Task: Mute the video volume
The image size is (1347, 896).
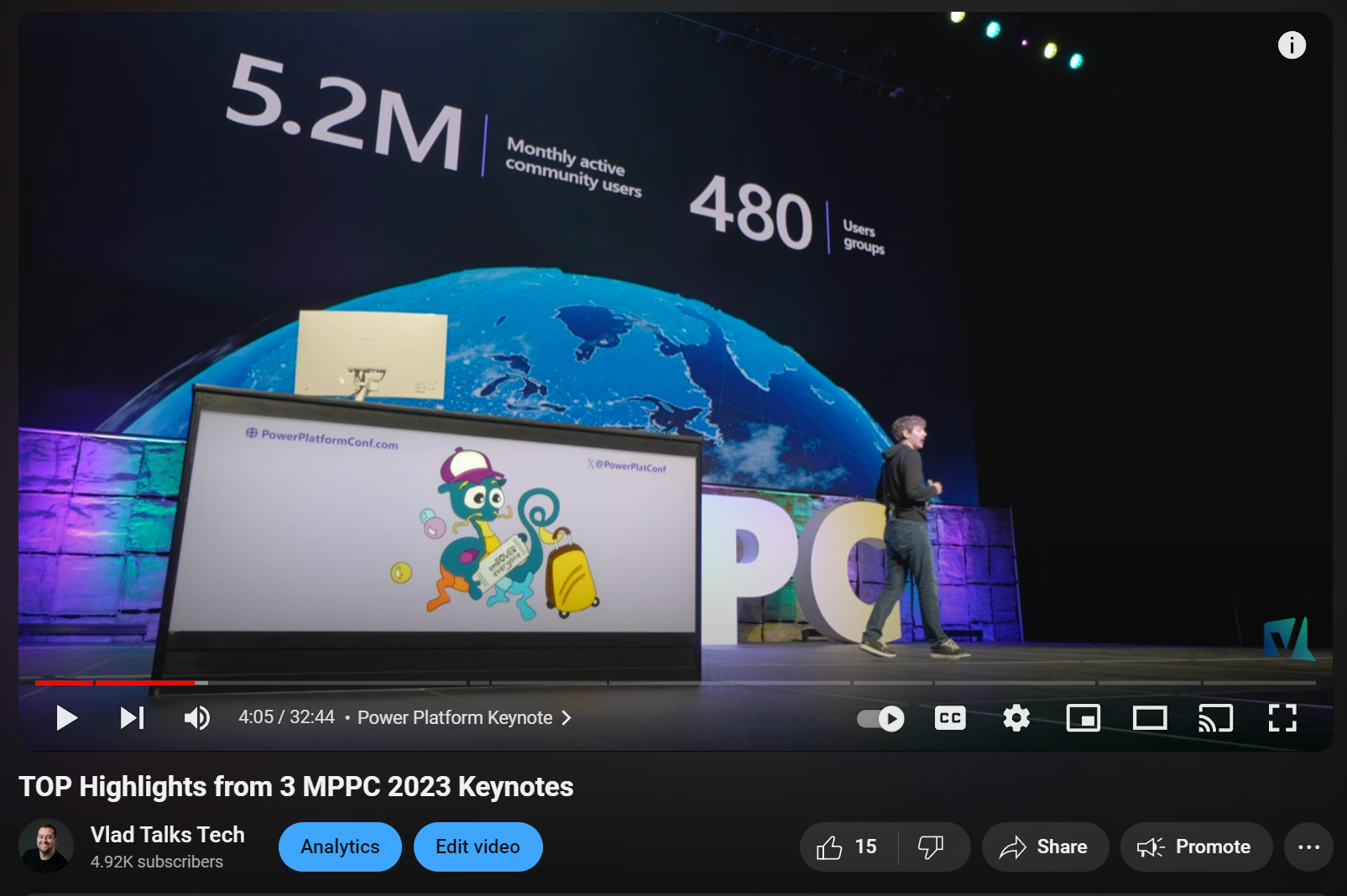Action: click(196, 717)
